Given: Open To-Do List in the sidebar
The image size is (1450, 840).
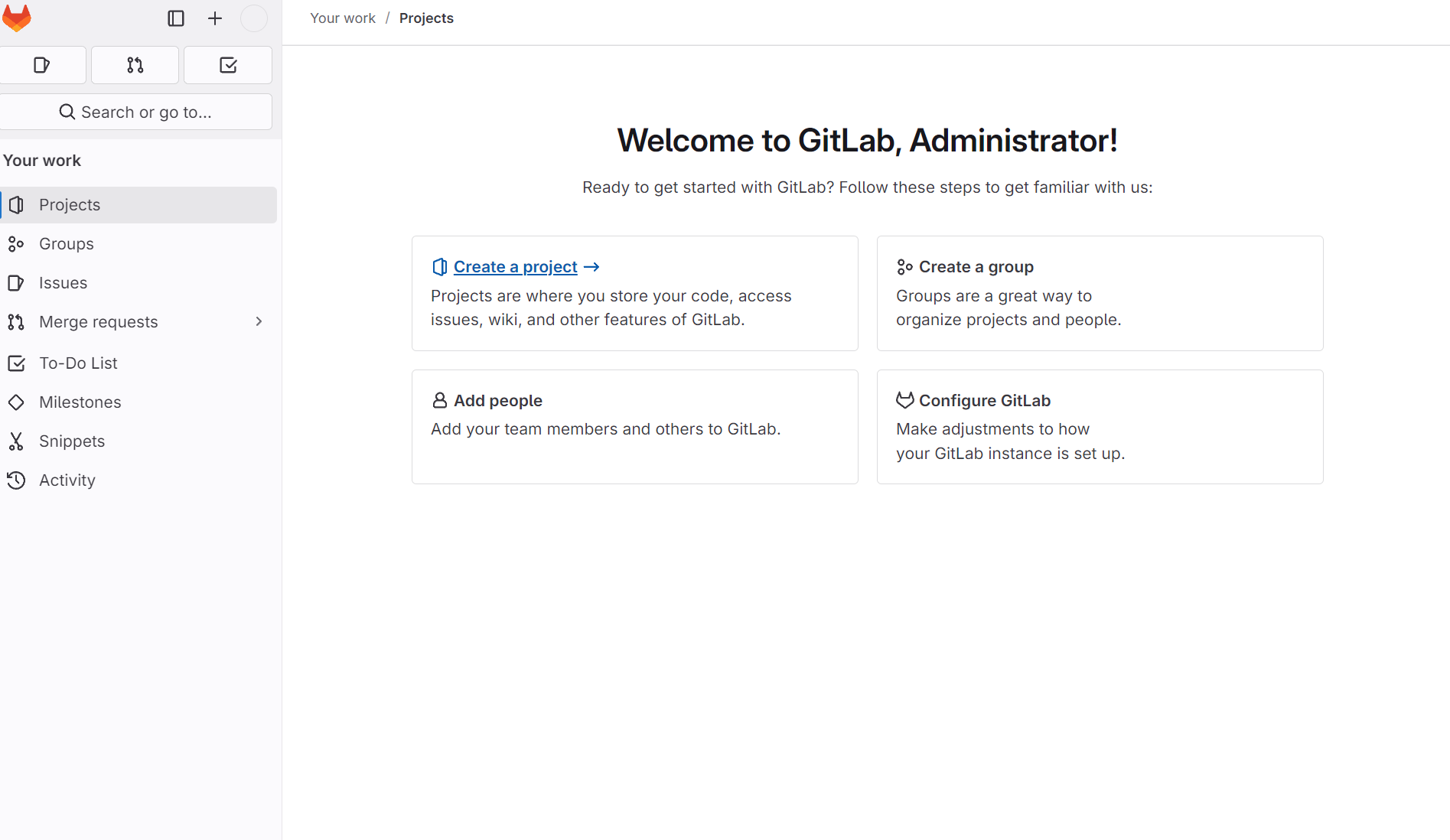Looking at the screenshot, I should coord(138,363).
